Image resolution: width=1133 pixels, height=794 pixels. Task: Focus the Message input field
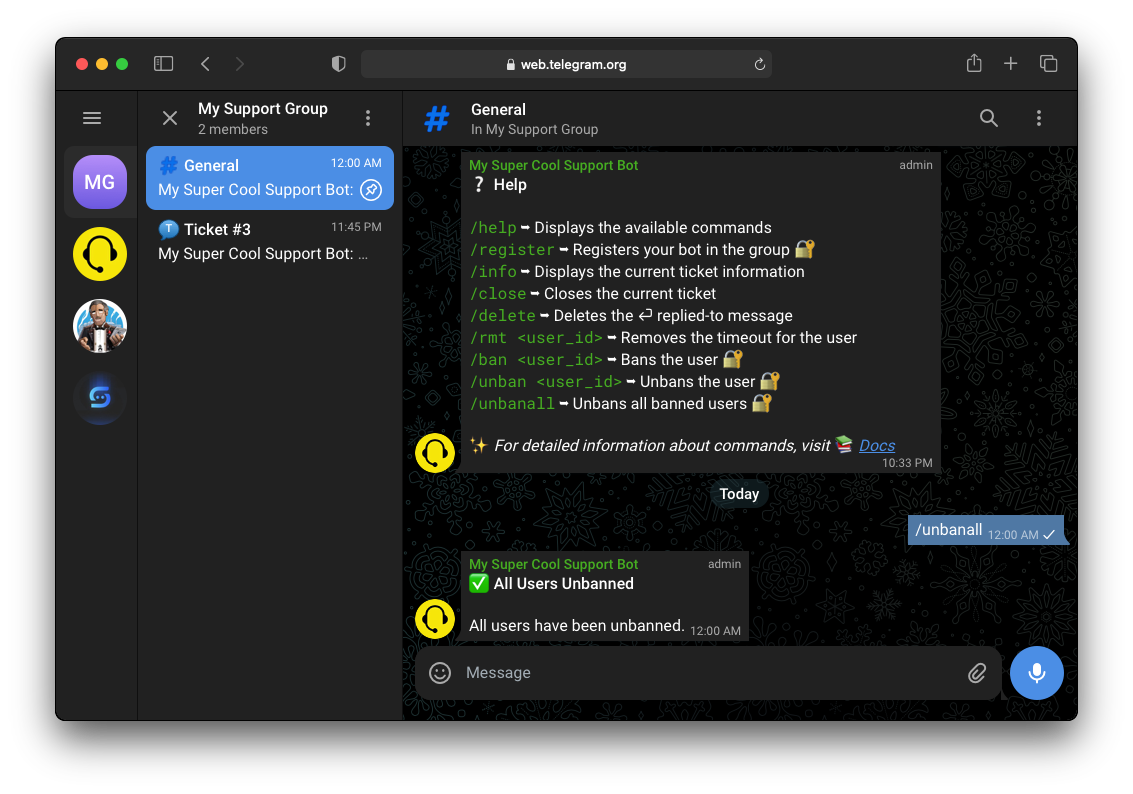708,673
